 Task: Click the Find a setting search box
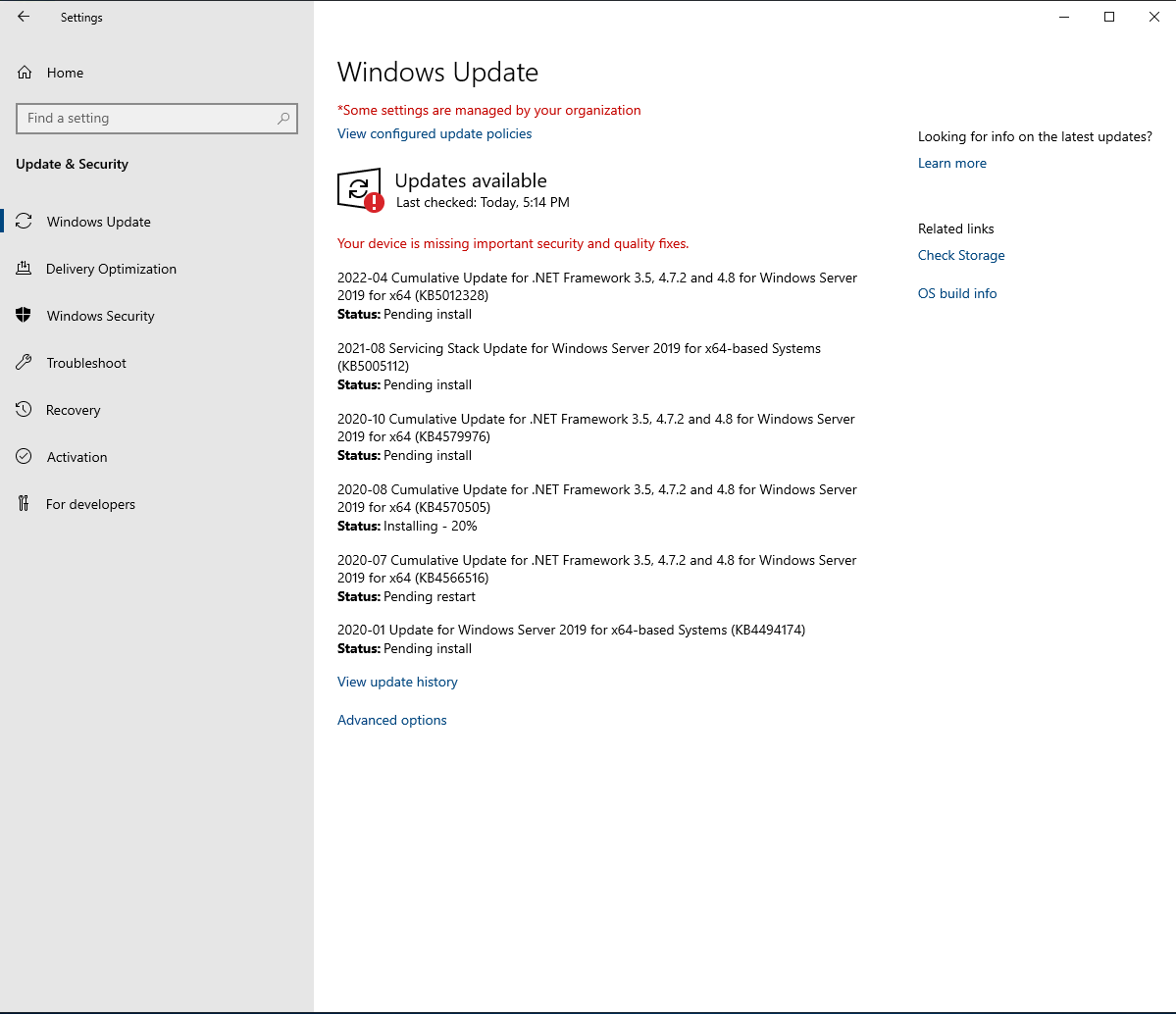point(157,119)
